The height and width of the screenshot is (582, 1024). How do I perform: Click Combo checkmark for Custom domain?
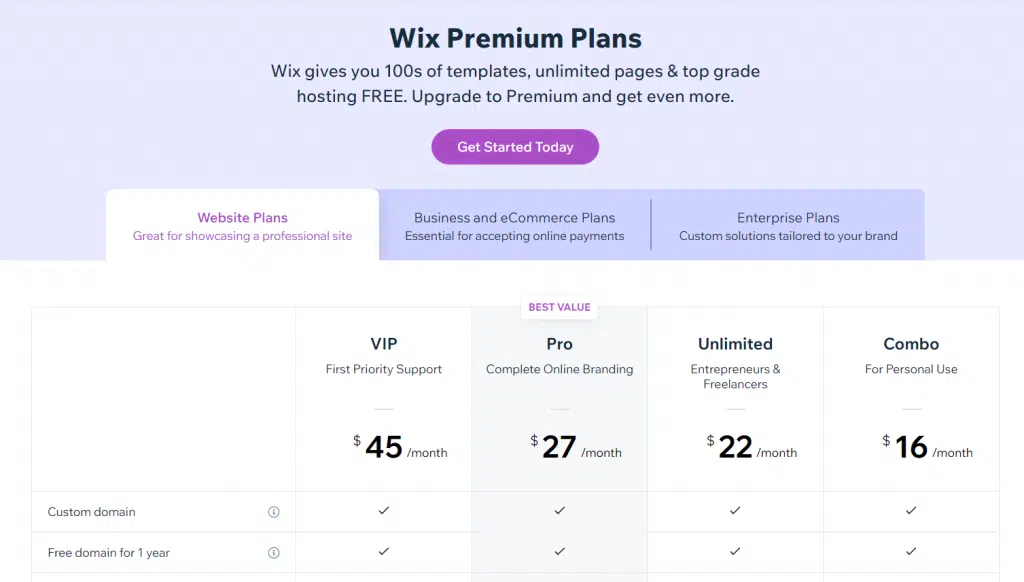[911, 511]
